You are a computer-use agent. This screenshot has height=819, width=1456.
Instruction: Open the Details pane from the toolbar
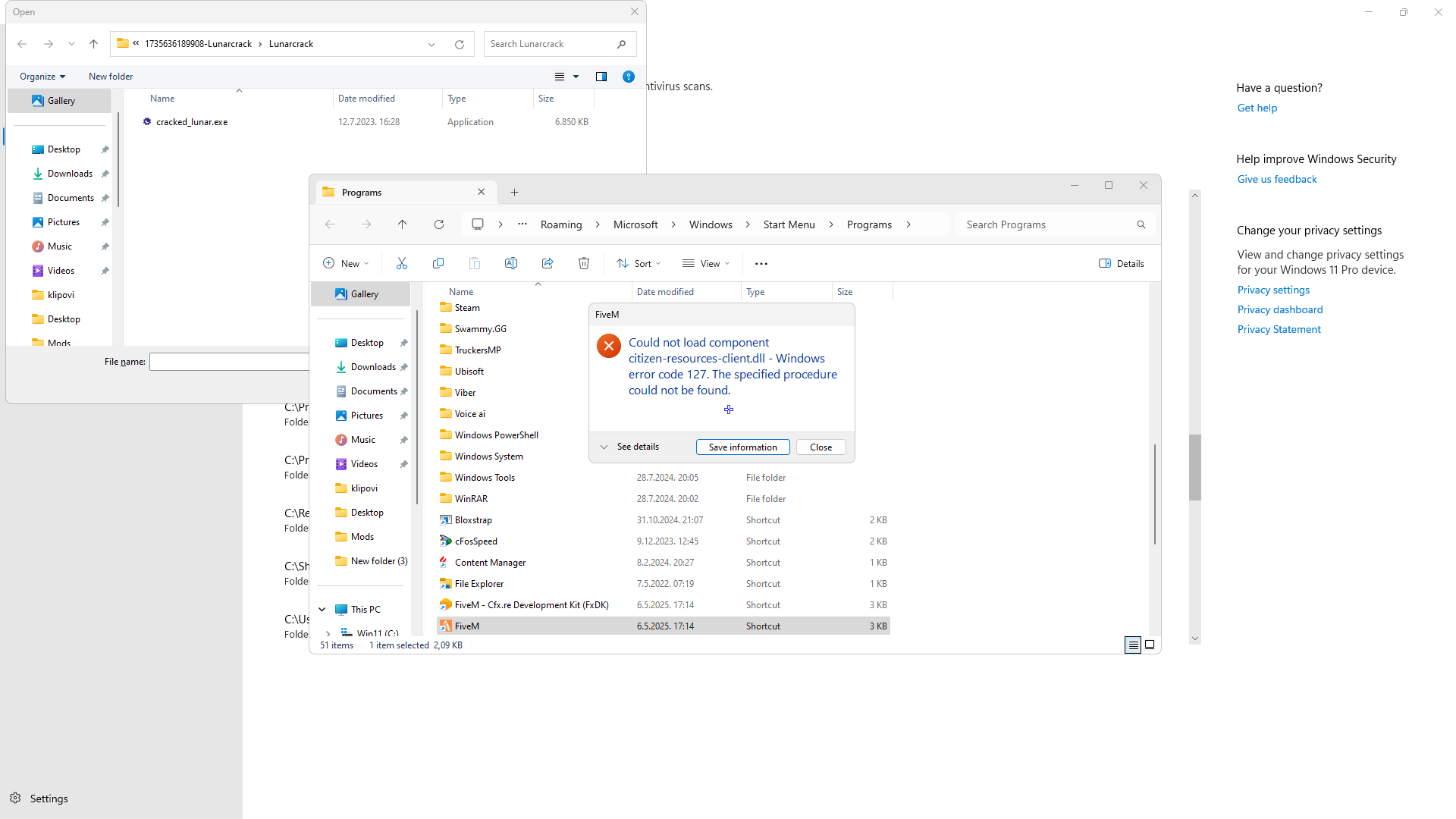pos(1122,263)
